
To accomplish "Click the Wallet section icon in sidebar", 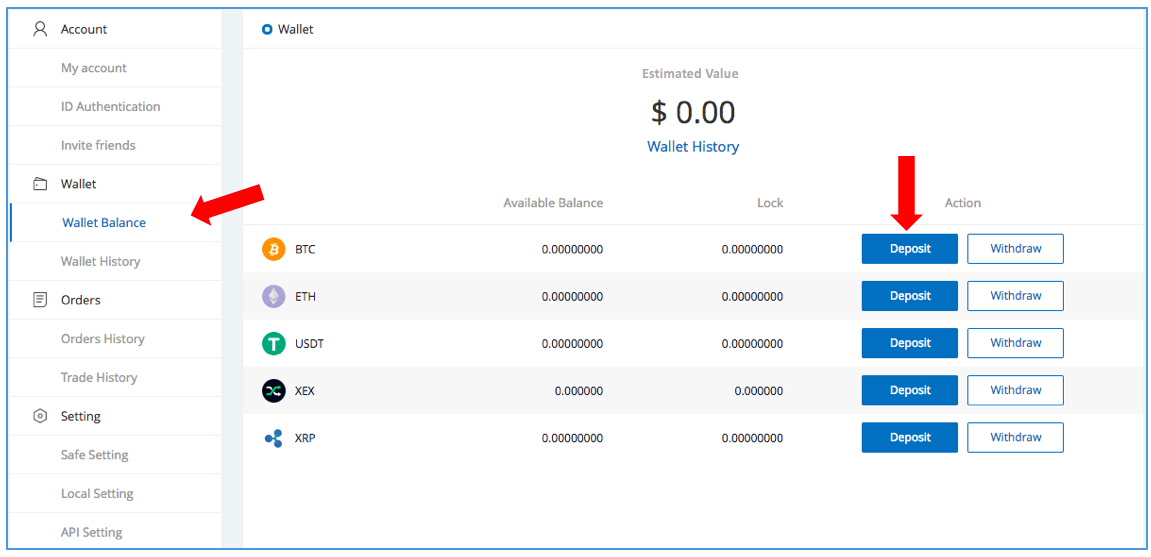I will [x=40, y=184].
